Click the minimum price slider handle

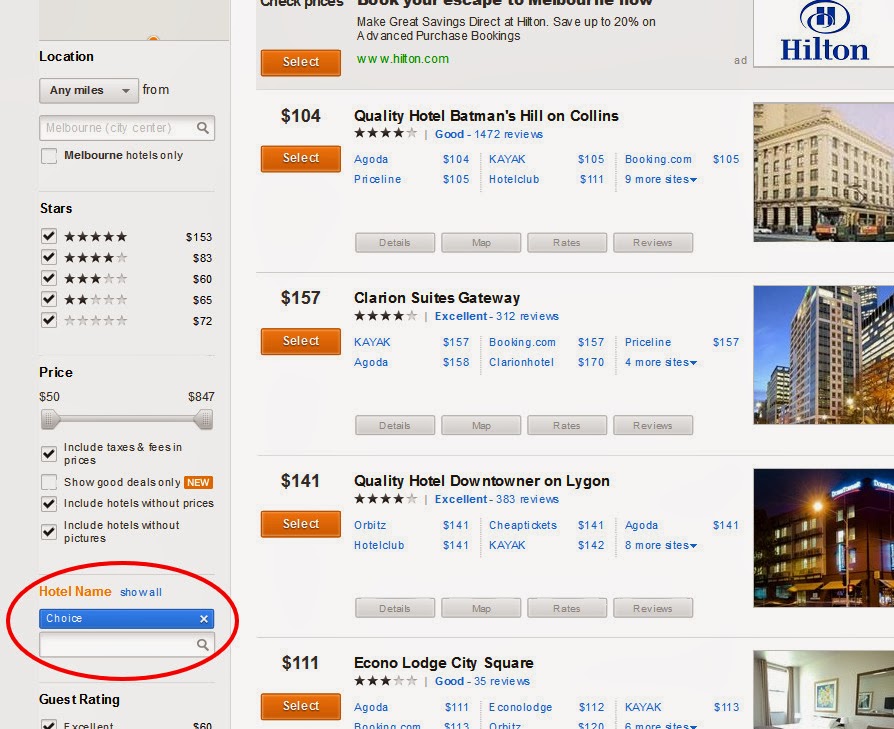[x=49, y=420]
